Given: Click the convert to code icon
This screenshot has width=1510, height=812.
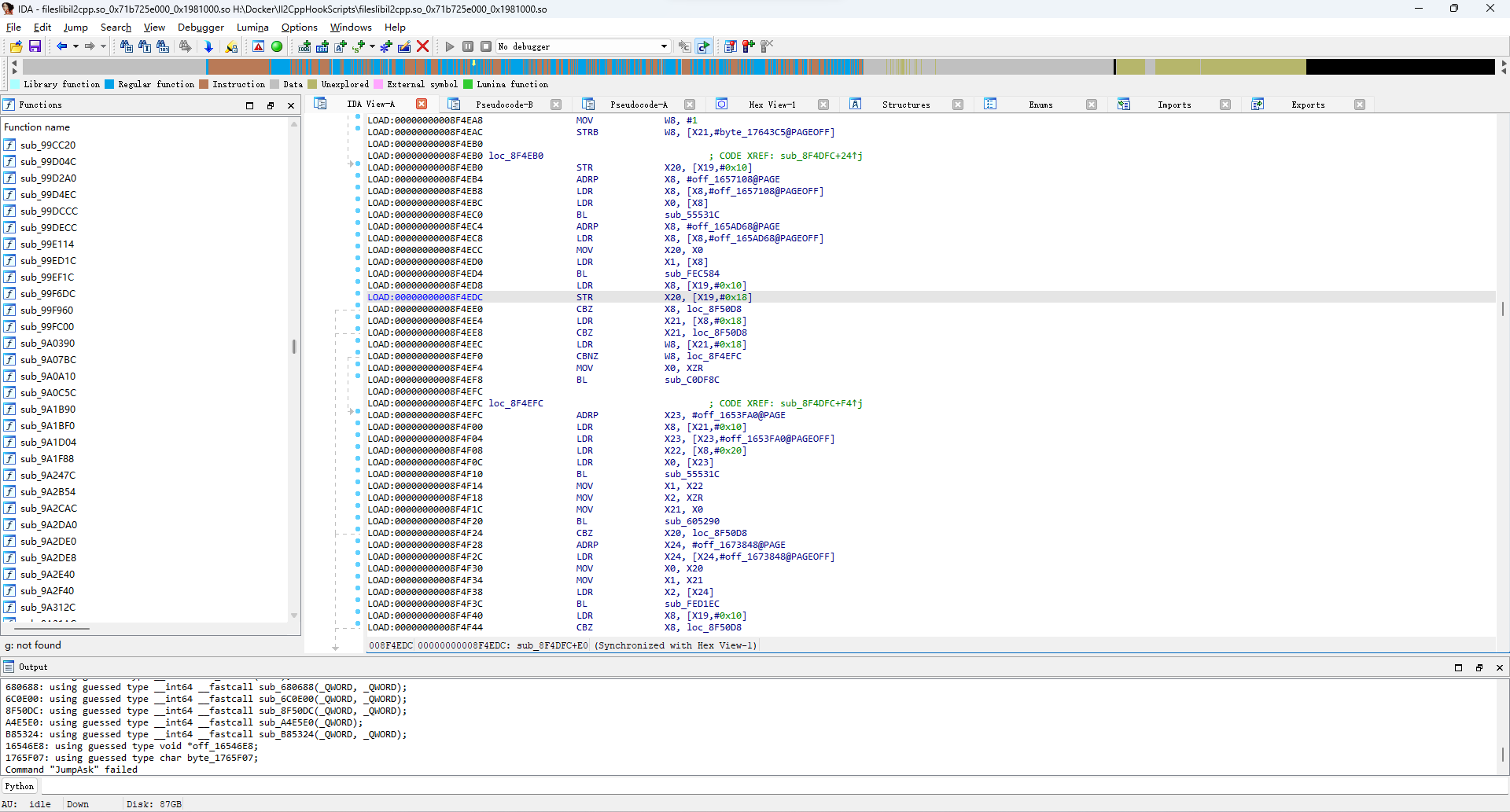Looking at the screenshot, I should 304,46.
